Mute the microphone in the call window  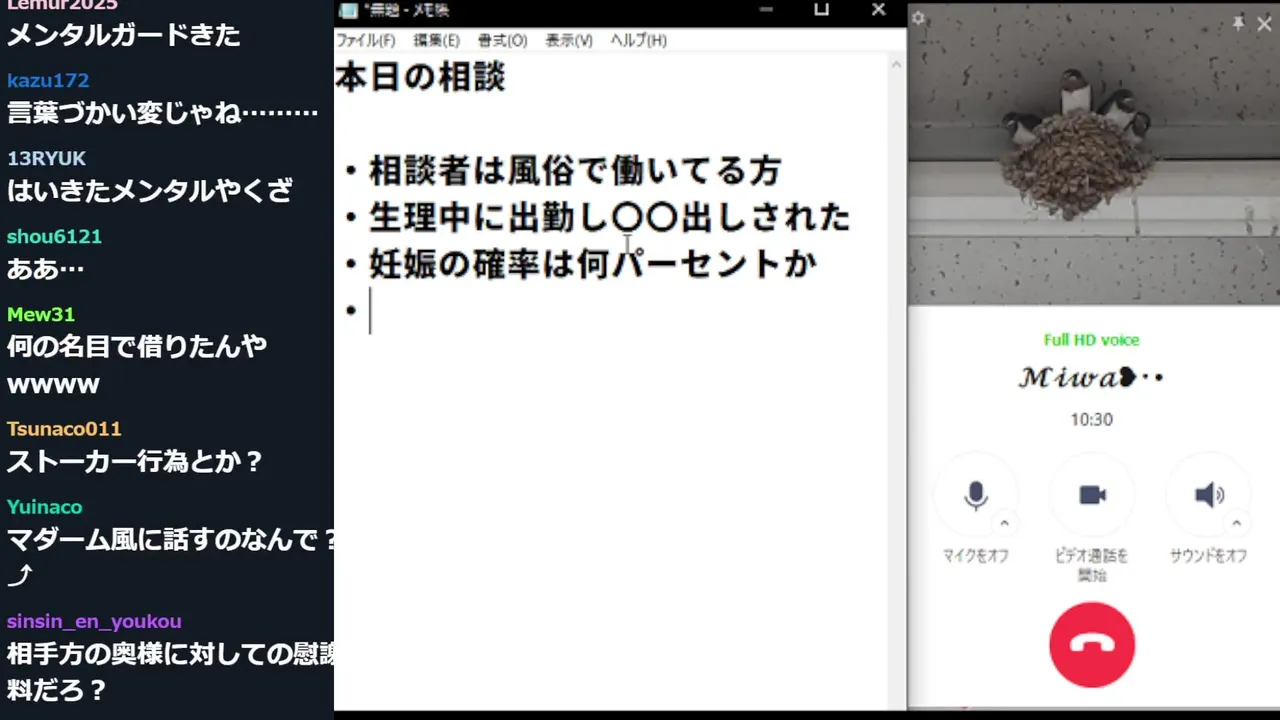[976, 495]
